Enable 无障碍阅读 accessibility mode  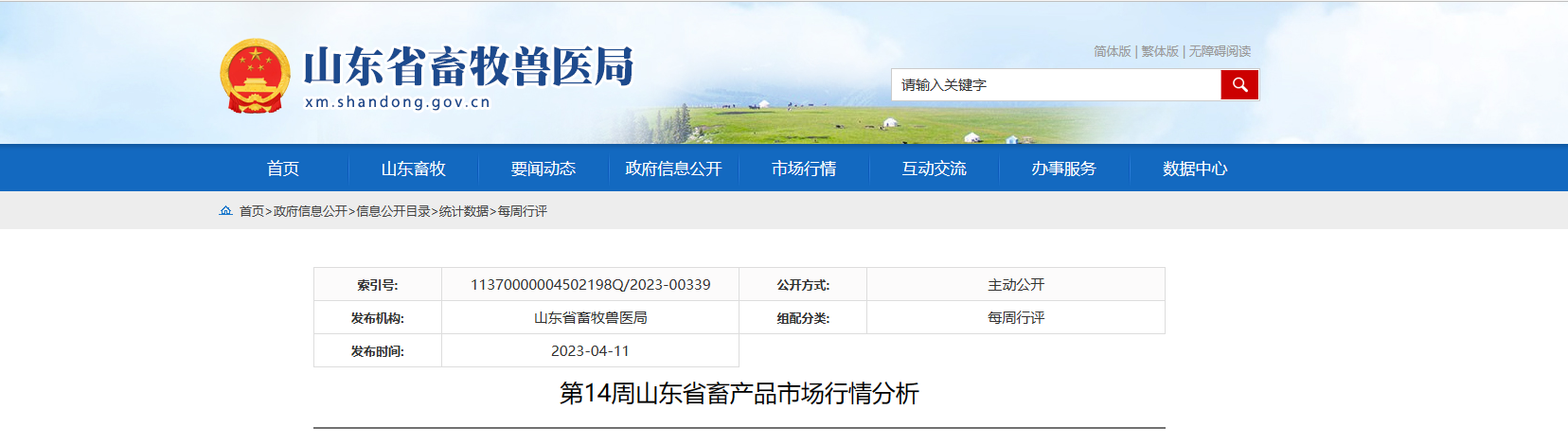pos(1221,51)
